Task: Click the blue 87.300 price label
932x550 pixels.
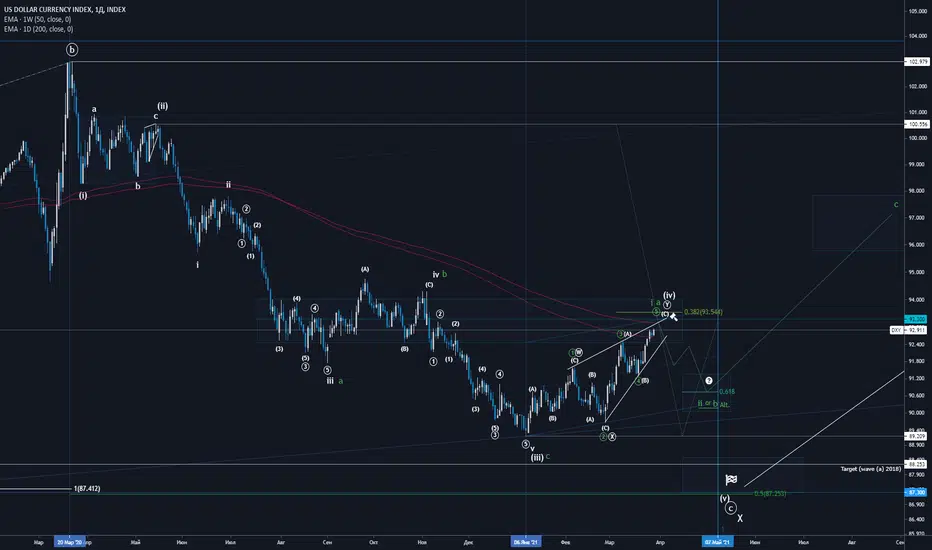Action: click(915, 492)
